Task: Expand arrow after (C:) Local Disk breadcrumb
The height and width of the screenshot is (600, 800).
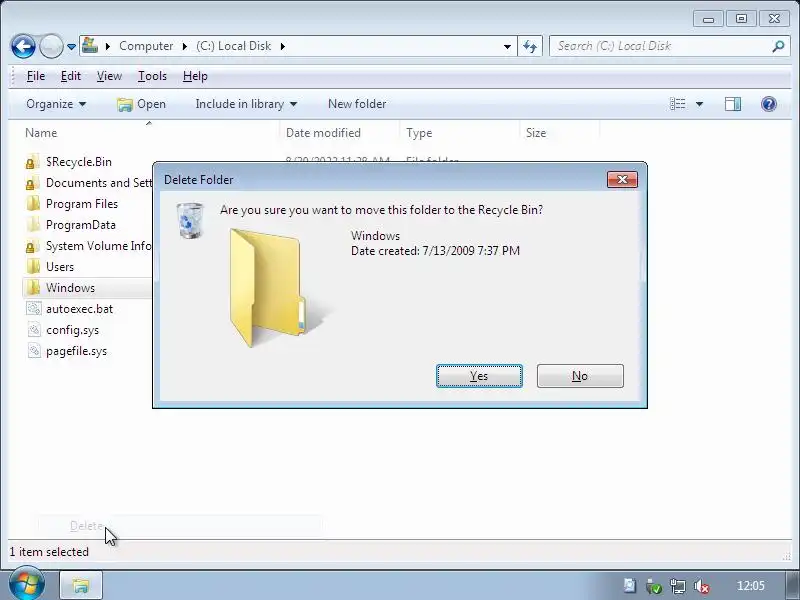Action: click(x=283, y=46)
